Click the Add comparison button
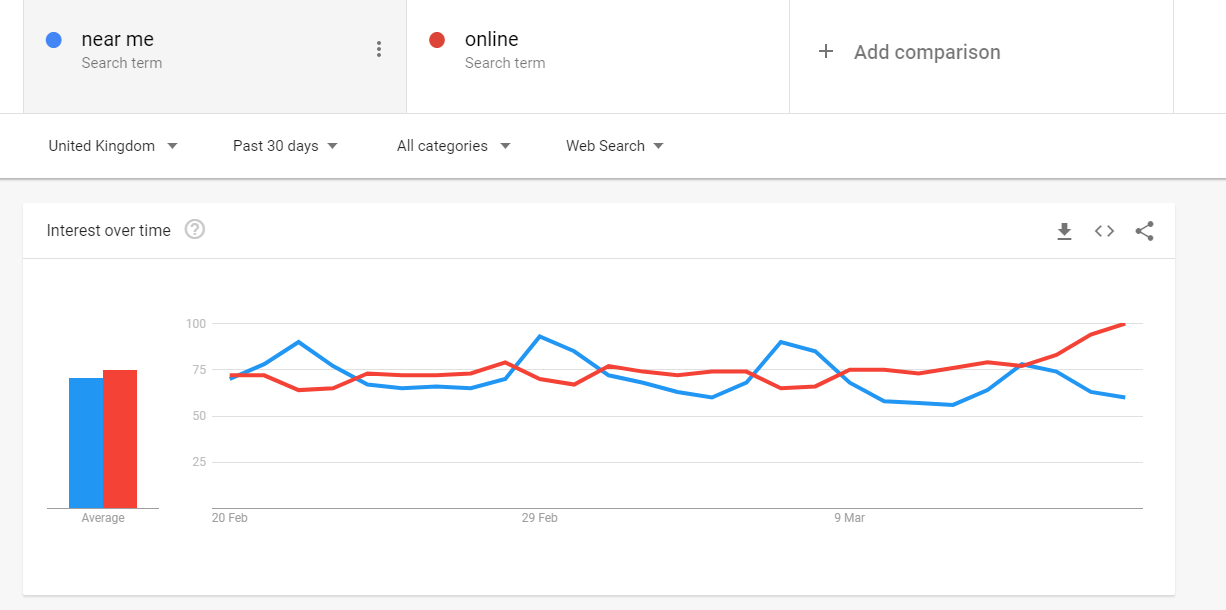 (x=926, y=52)
